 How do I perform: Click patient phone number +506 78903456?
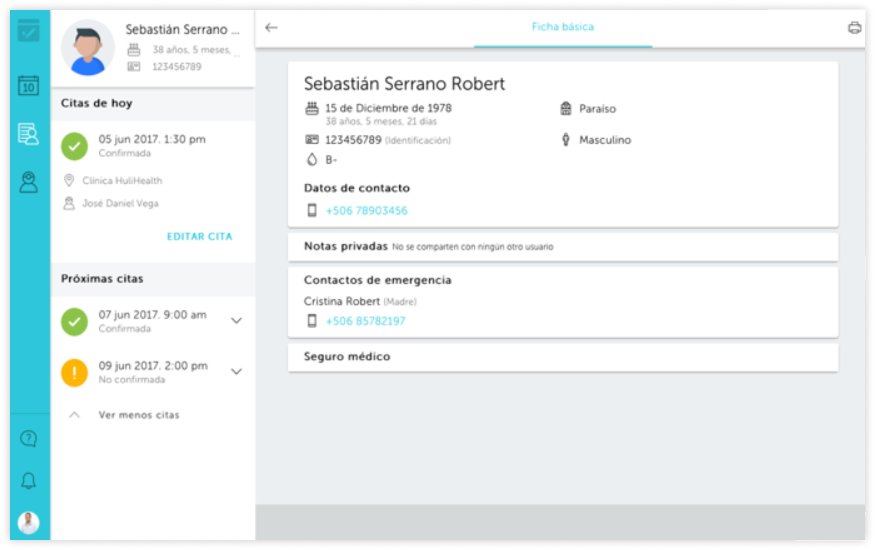click(x=366, y=211)
